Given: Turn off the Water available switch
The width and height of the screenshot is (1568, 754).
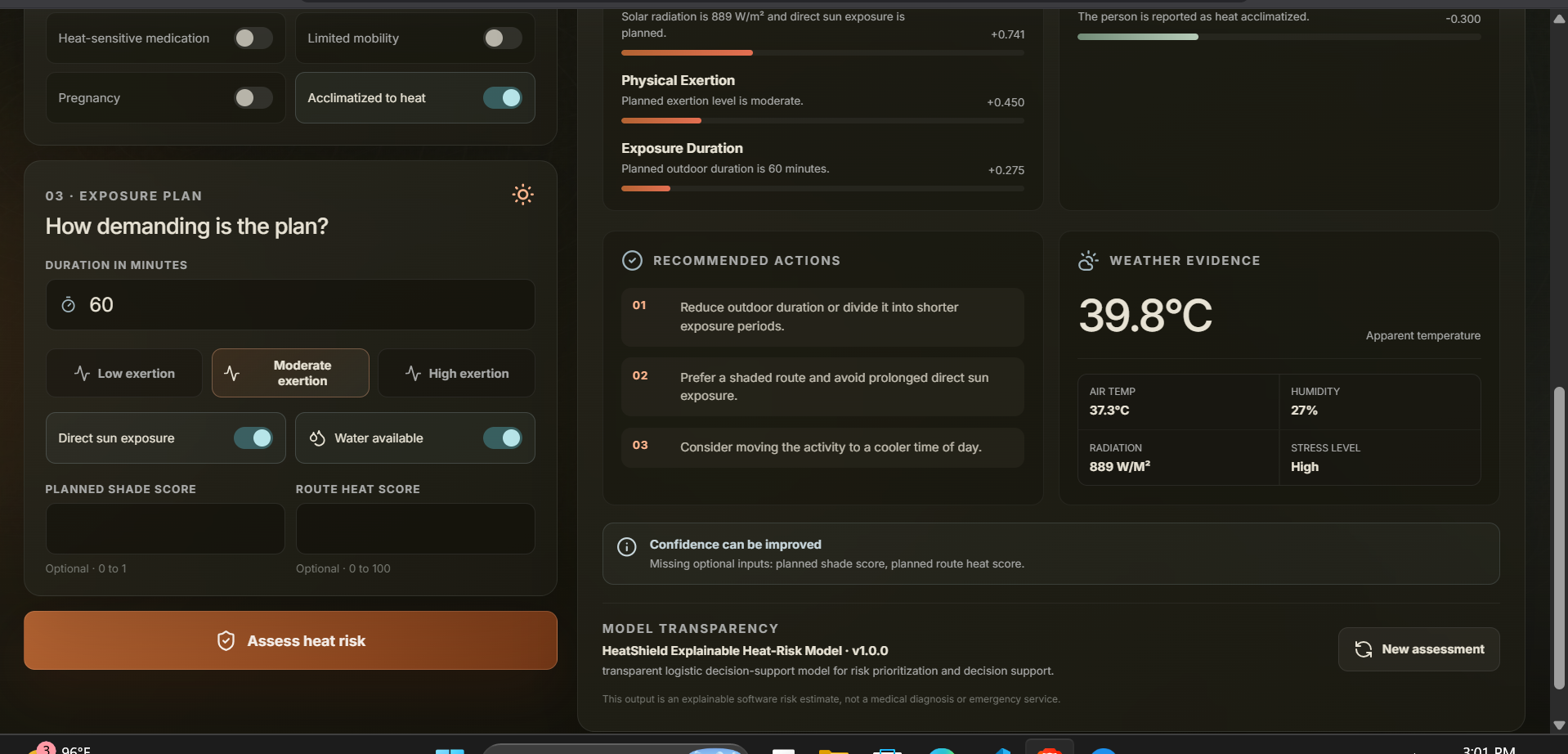Looking at the screenshot, I should tap(503, 438).
